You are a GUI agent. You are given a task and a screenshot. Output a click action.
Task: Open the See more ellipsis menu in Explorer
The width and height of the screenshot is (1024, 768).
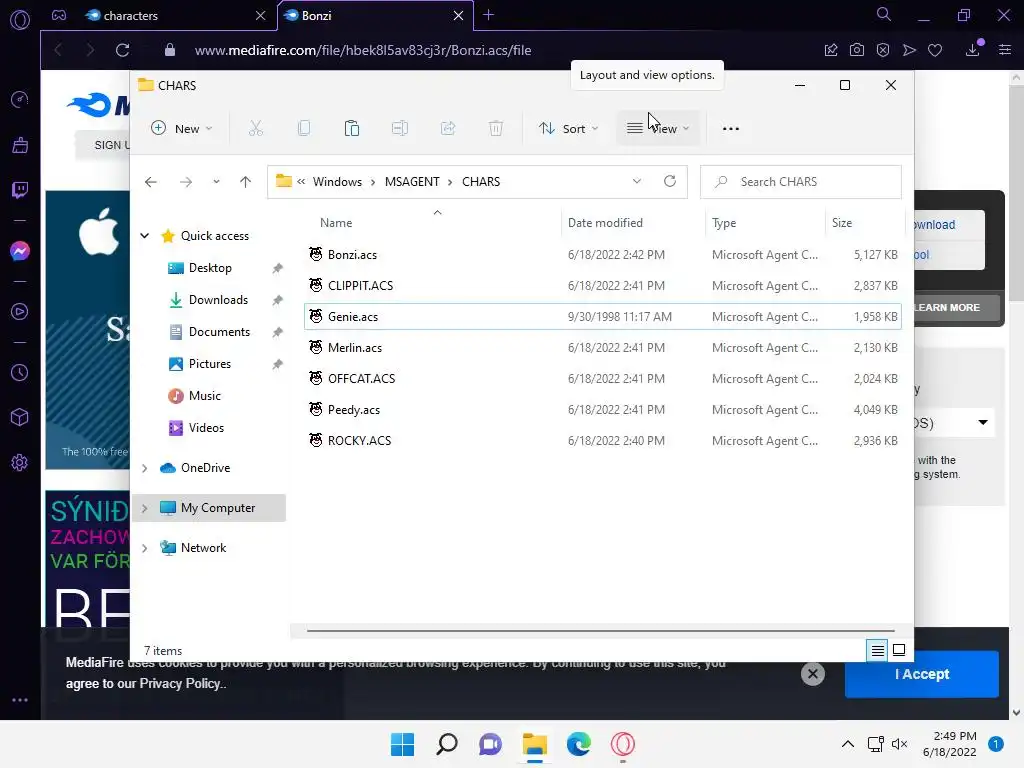click(x=731, y=129)
